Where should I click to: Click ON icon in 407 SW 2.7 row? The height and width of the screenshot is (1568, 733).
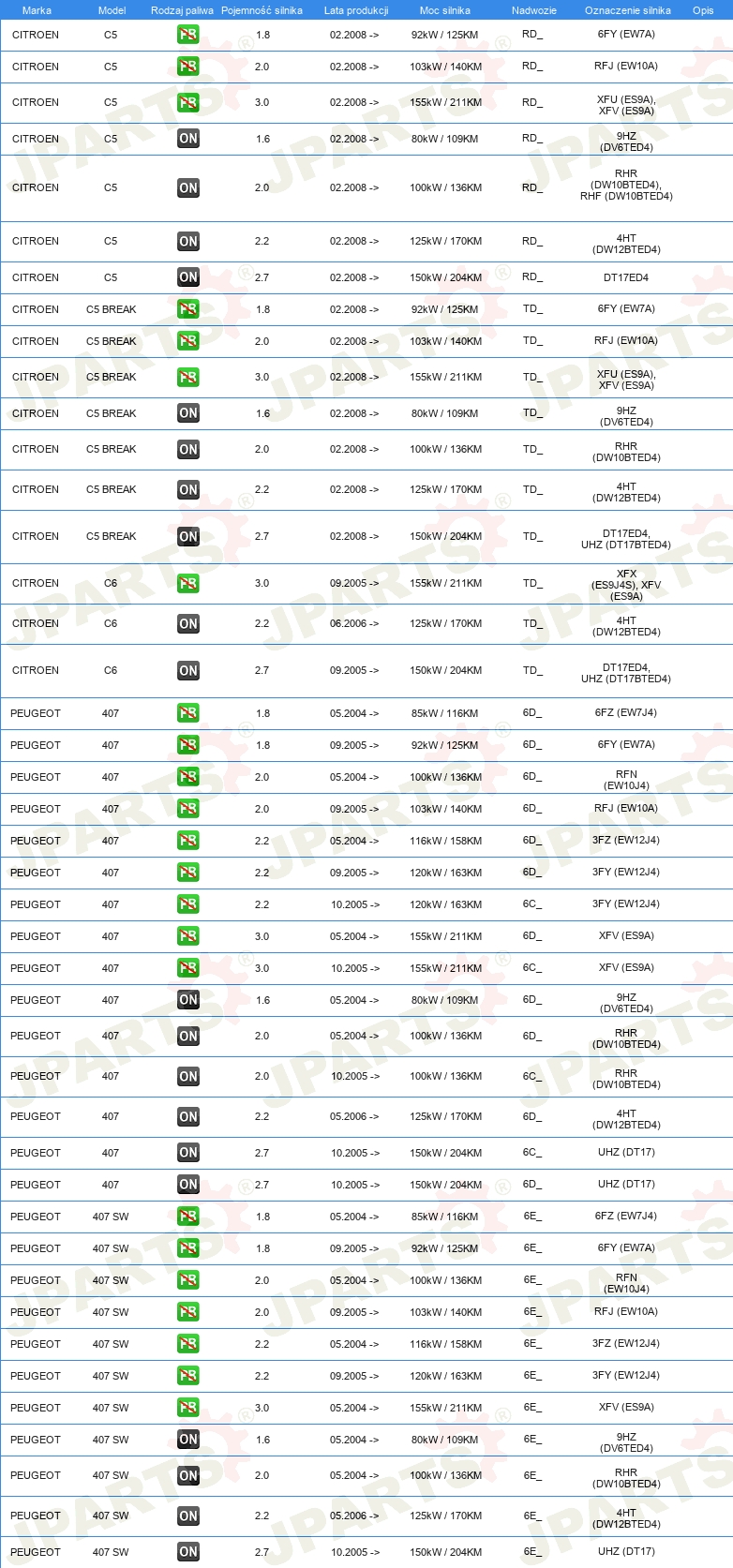pyautogui.click(x=188, y=1552)
